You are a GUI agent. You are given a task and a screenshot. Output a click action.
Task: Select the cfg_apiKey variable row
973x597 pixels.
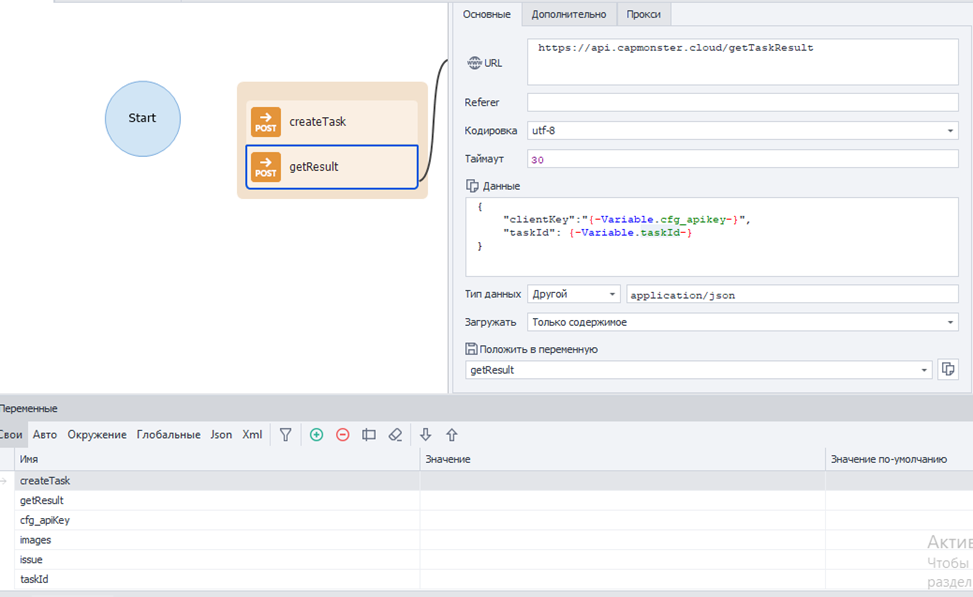(45, 520)
